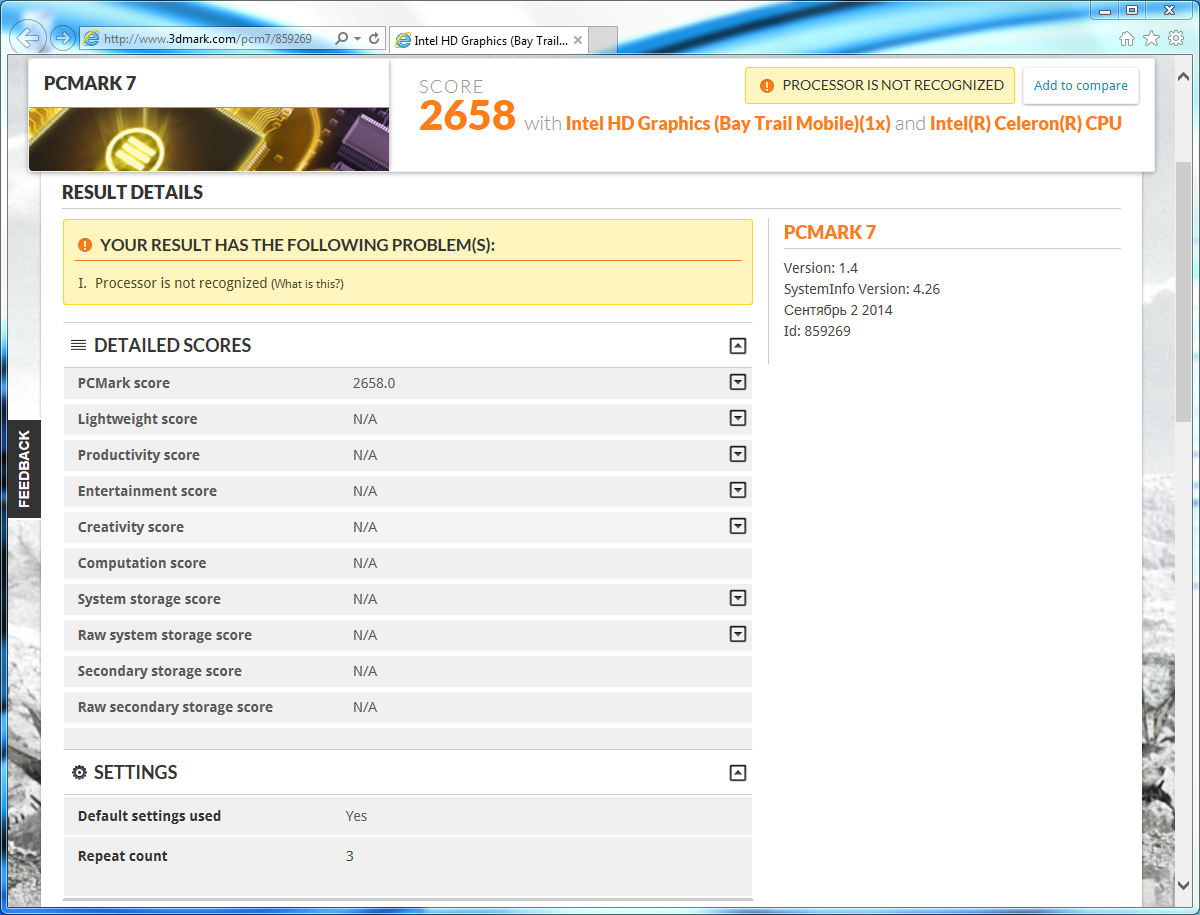Click the Result Details heading

[132, 193]
